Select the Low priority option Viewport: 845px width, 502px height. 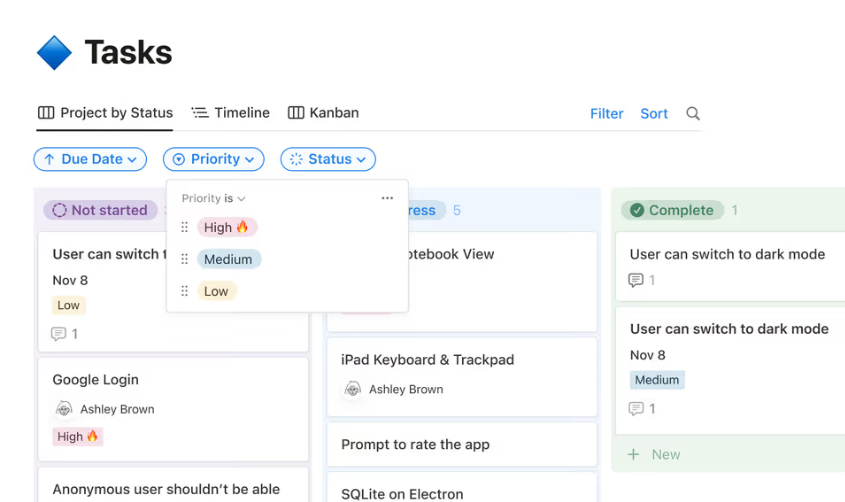[x=216, y=291]
